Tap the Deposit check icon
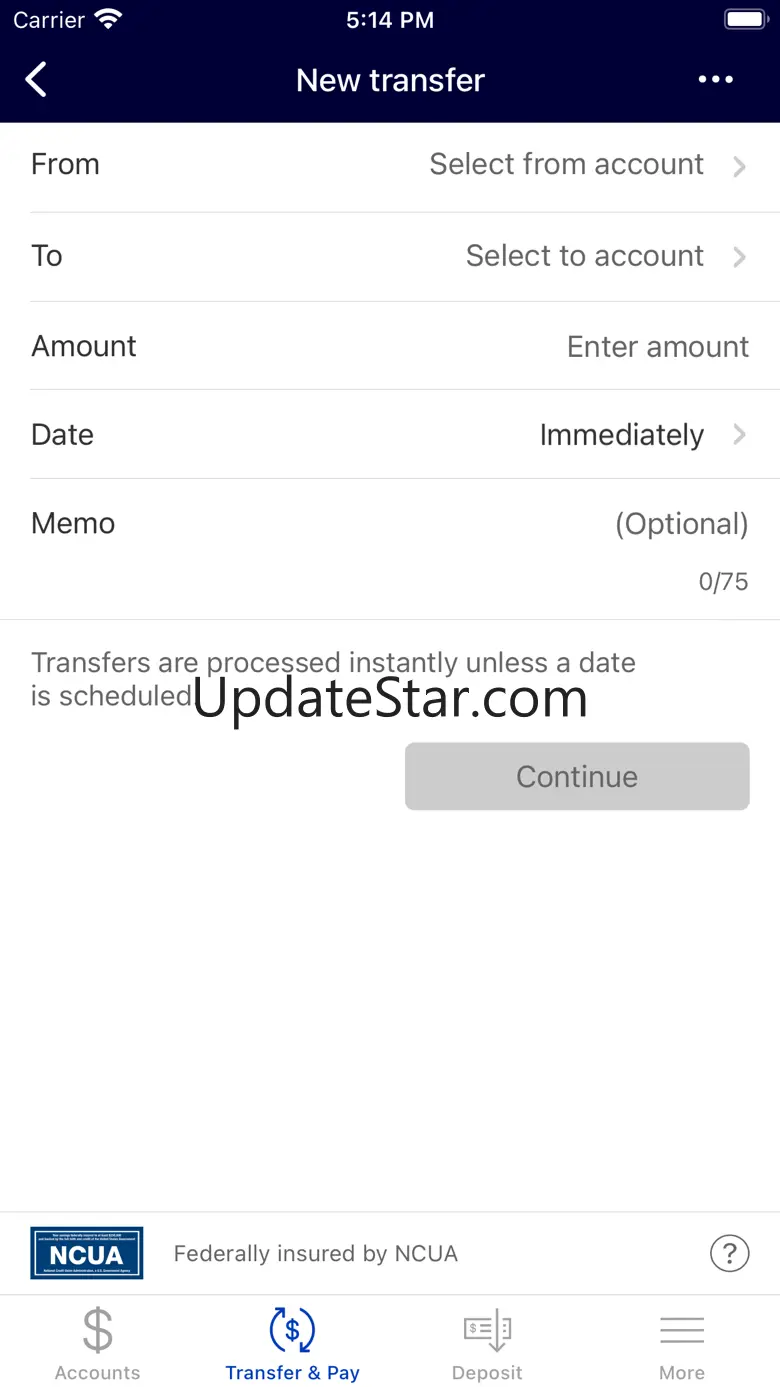 point(487,1330)
